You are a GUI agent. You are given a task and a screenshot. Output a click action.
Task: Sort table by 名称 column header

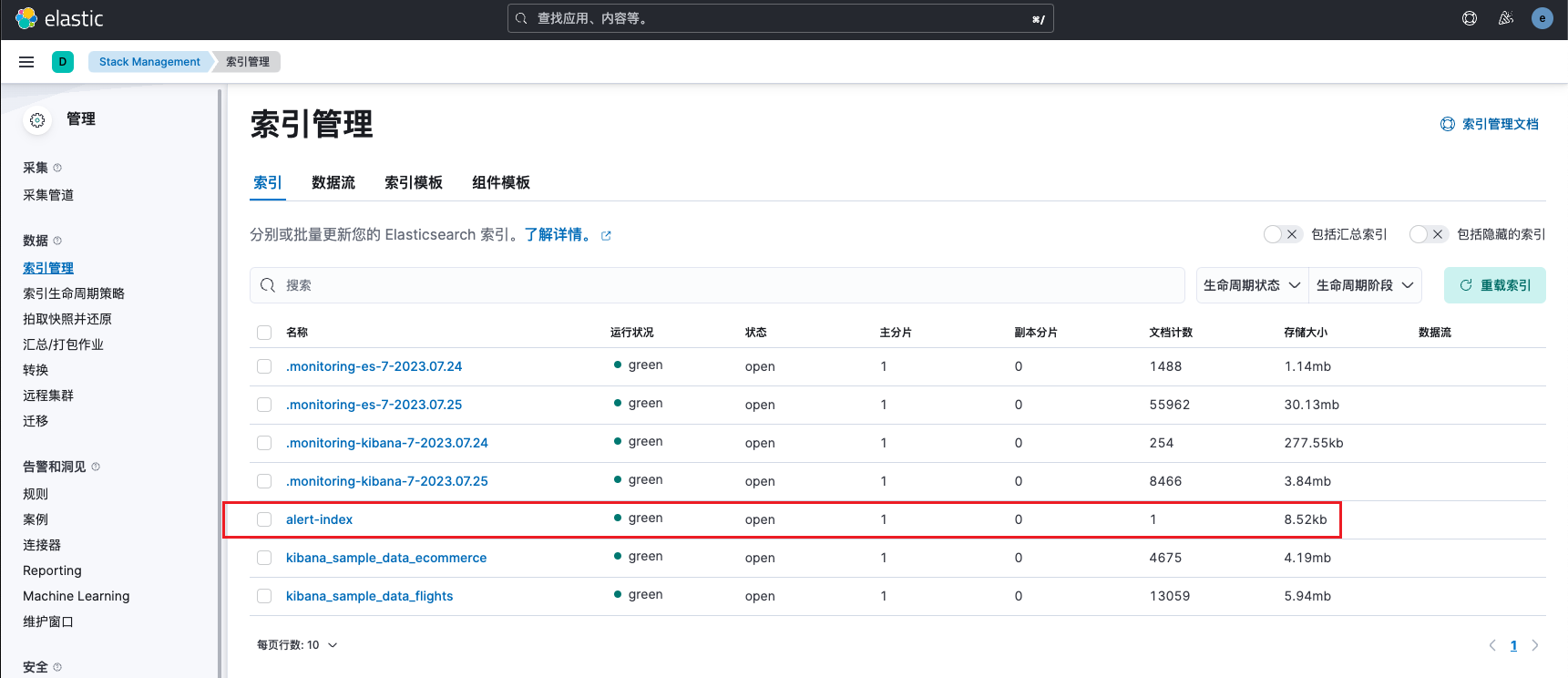(x=297, y=333)
